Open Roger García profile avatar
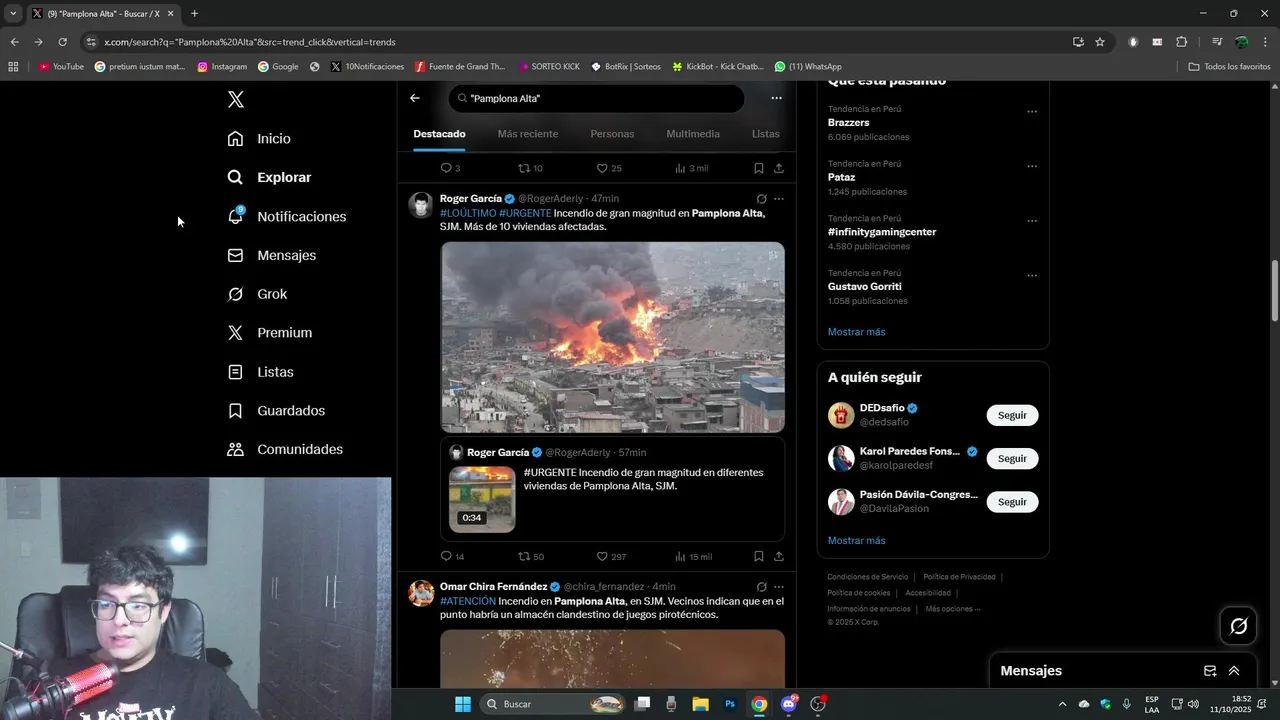The width and height of the screenshot is (1280, 720). click(x=421, y=205)
